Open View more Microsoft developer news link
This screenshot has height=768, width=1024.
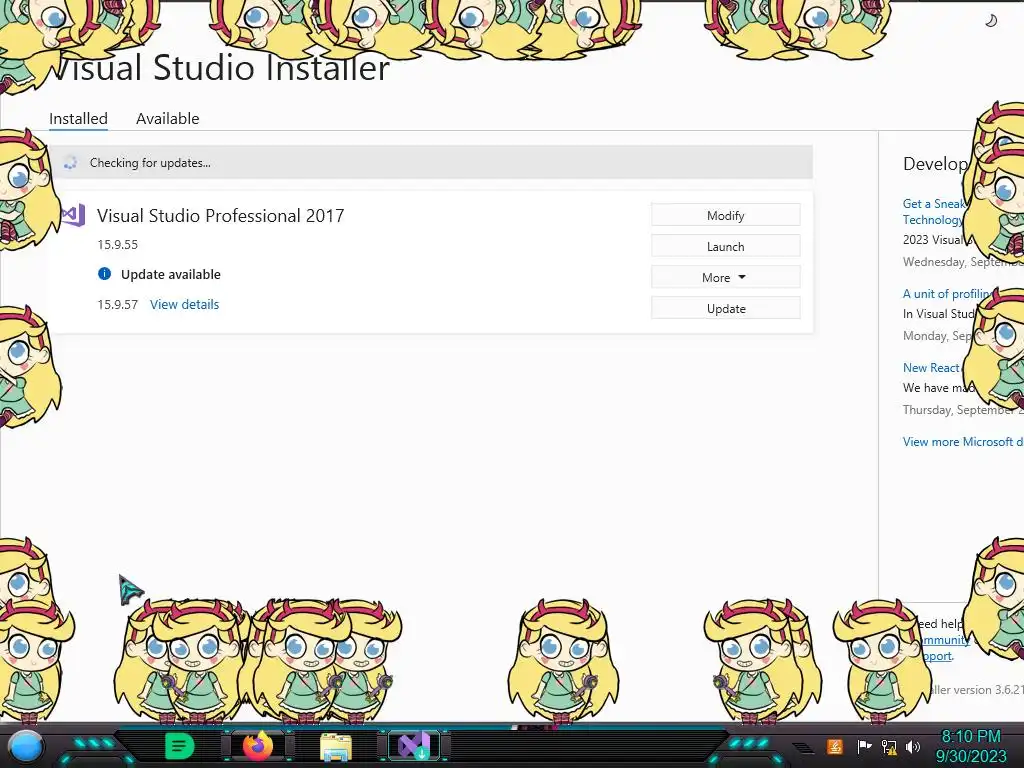click(x=963, y=441)
